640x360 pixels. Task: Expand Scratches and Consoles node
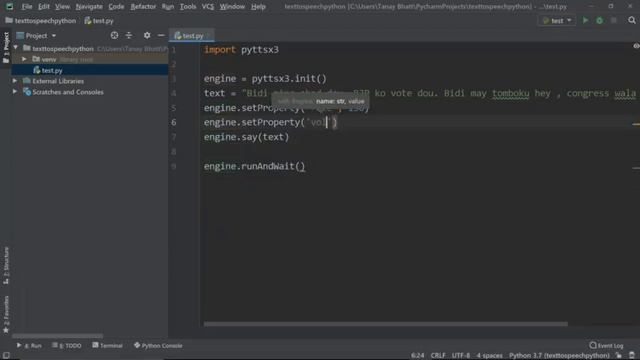tap(15, 92)
